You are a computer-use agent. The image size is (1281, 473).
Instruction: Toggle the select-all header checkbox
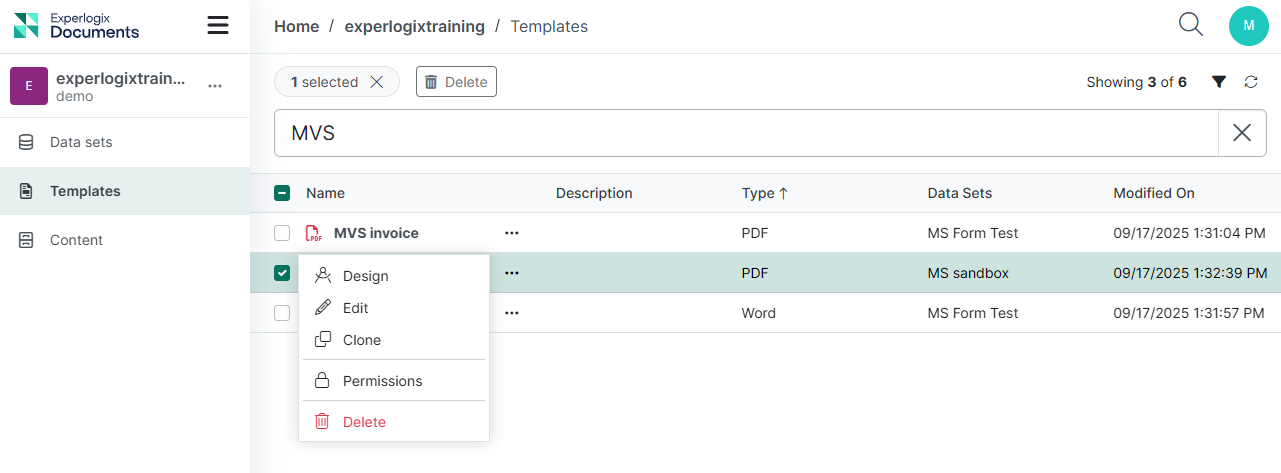282,194
